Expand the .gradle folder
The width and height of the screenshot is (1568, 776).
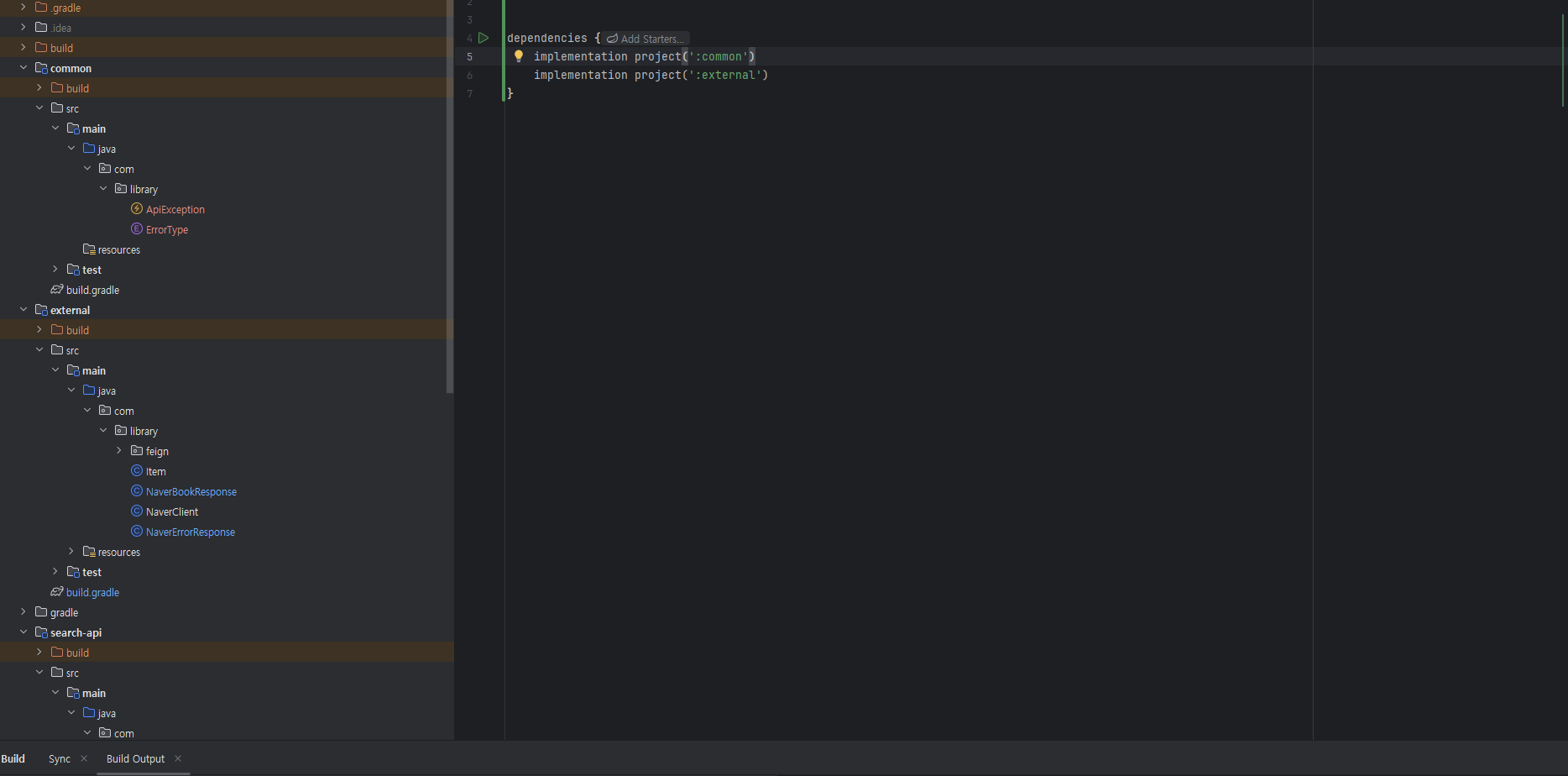tap(24, 7)
